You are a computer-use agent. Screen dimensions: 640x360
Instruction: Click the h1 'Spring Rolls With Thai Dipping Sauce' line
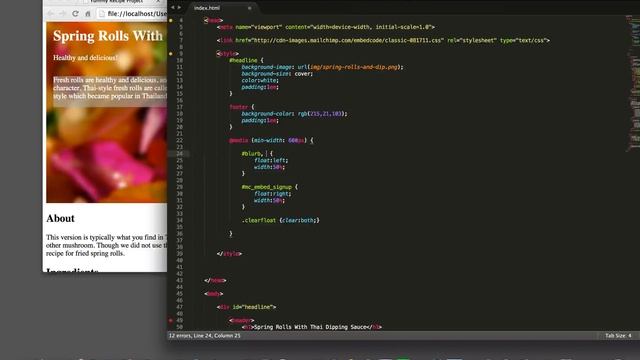tap(312, 327)
